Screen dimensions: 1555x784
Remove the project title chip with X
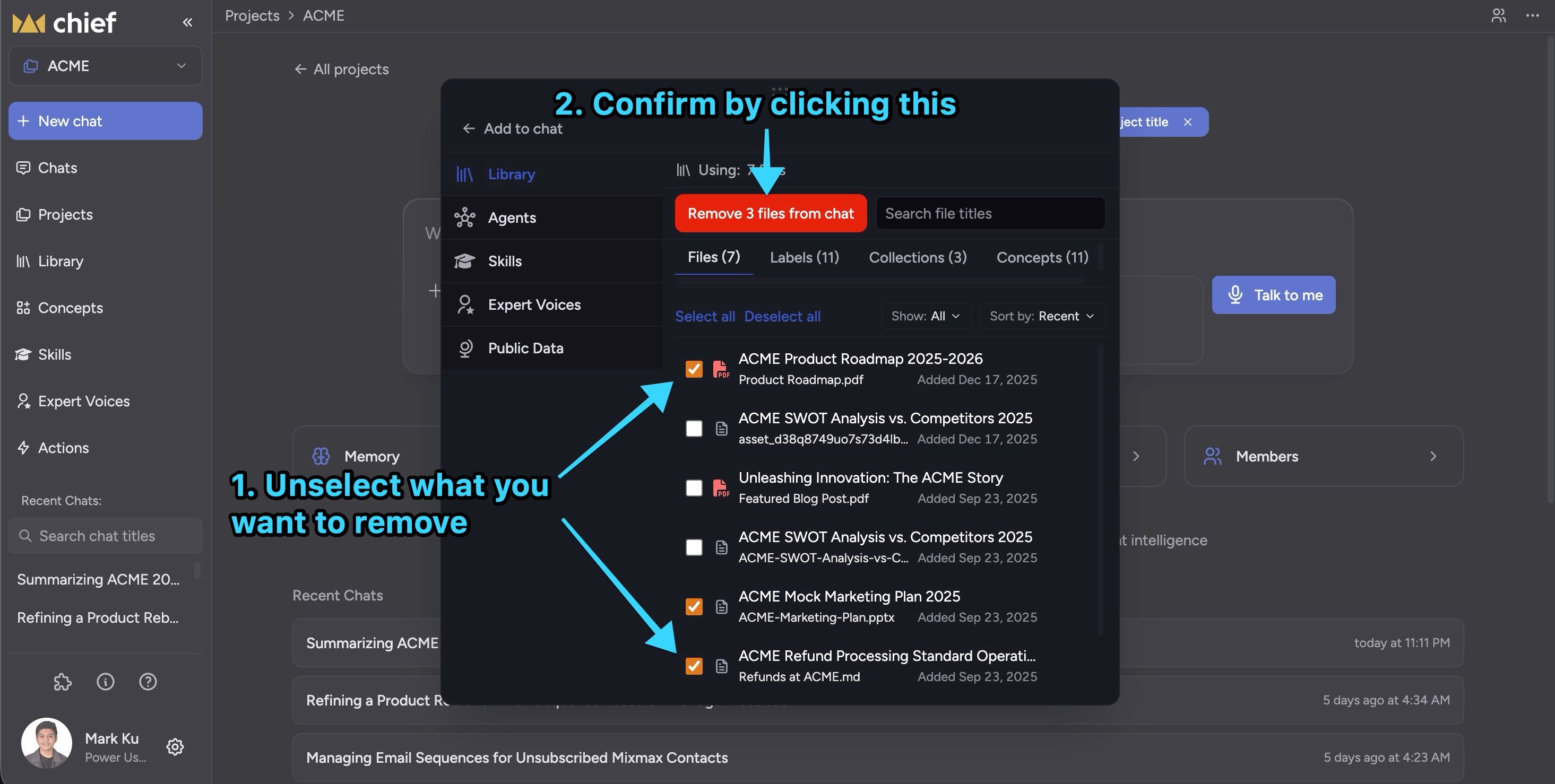point(1187,122)
